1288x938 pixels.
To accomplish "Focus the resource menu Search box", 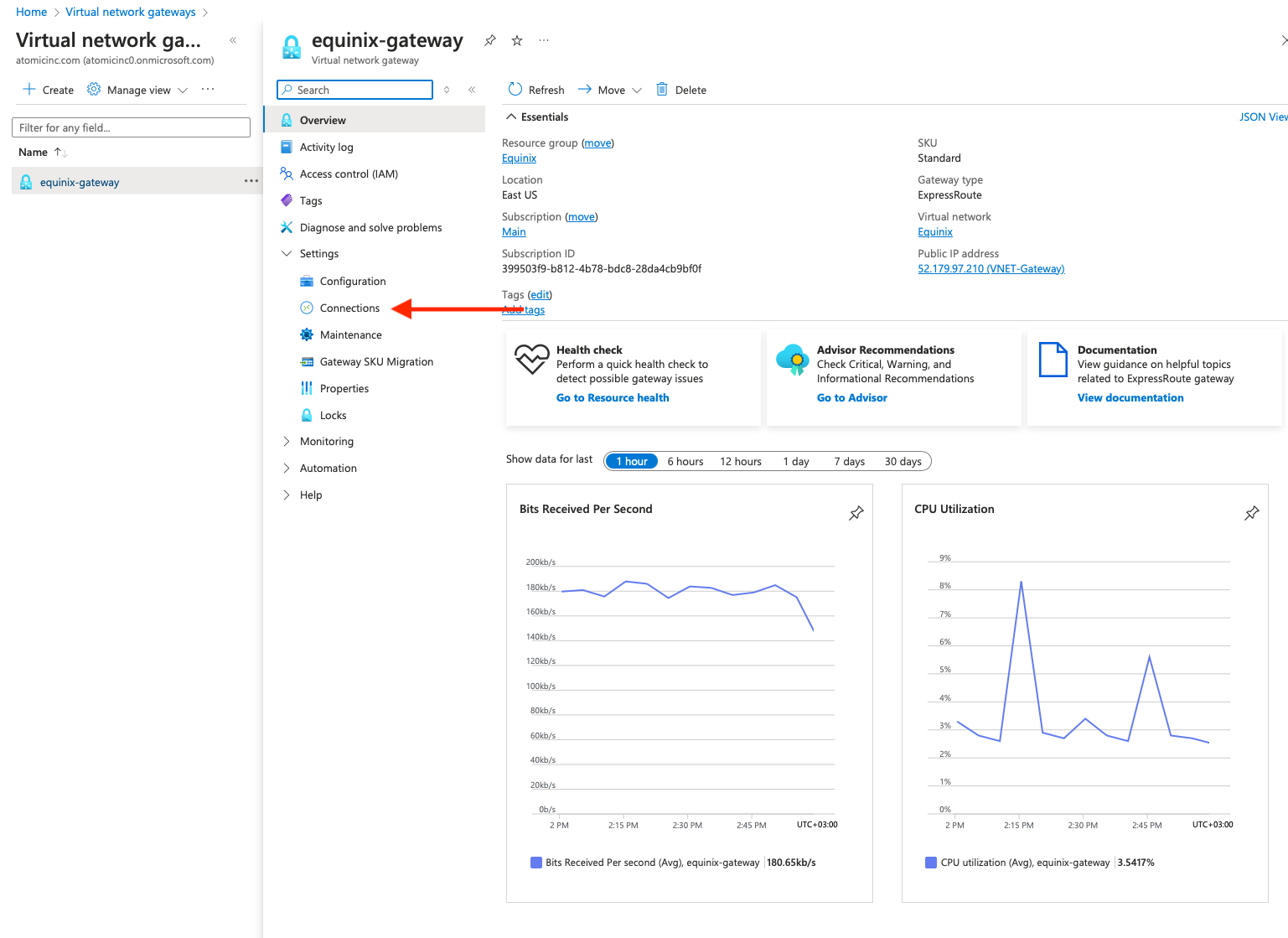I will pos(354,90).
